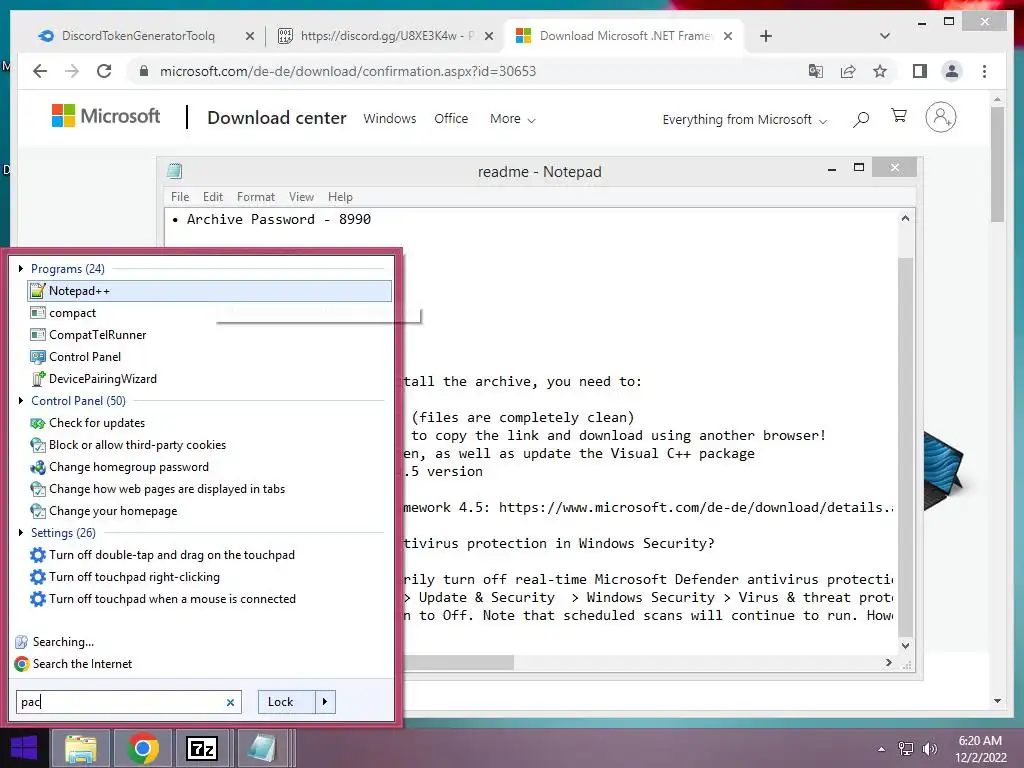Open Notepad File menu
Image resolution: width=1024 pixels, height=768 pixels.
(x=180, y=197)
